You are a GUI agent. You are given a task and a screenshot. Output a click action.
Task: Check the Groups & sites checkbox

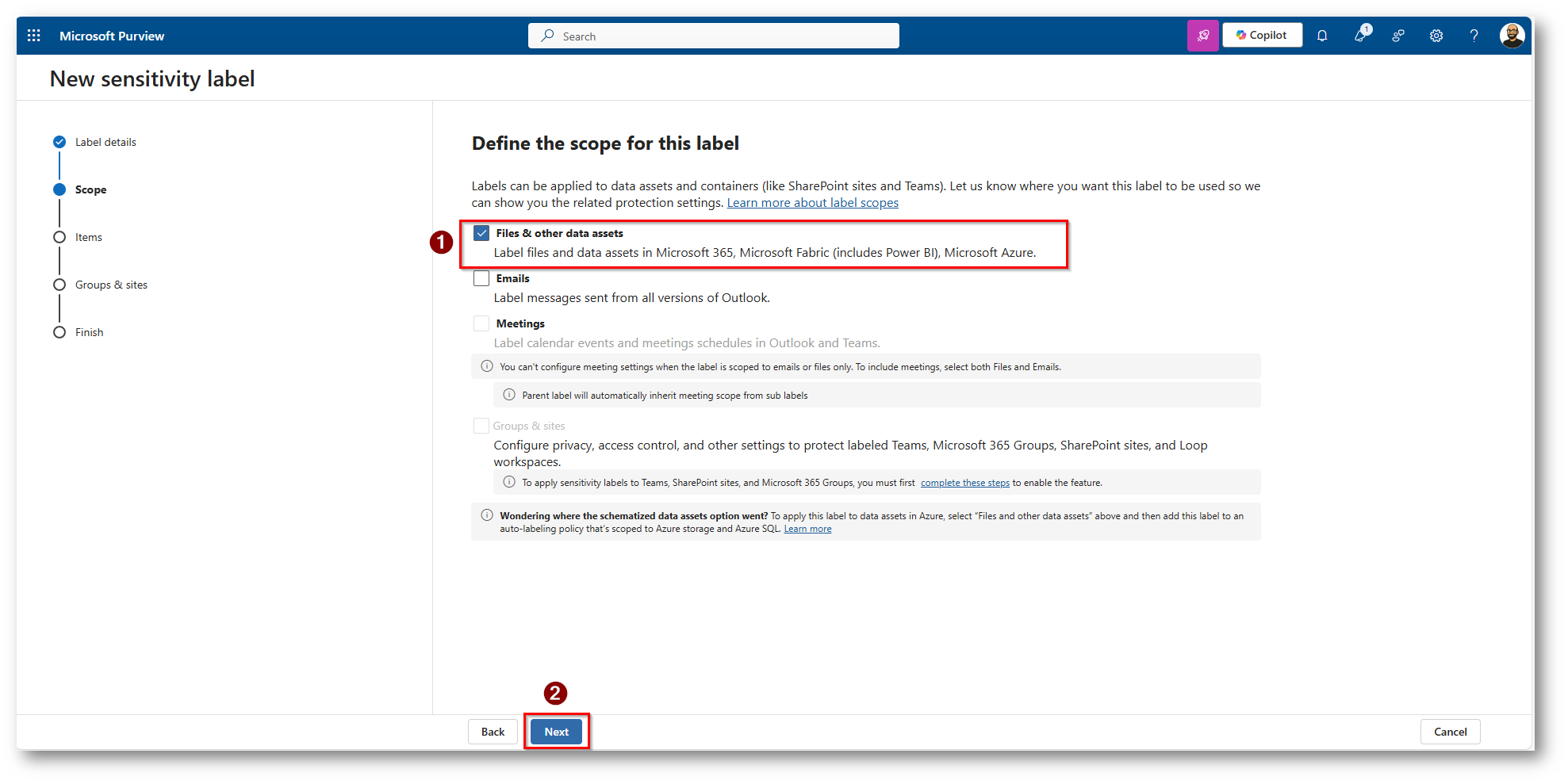coord(481,426)
